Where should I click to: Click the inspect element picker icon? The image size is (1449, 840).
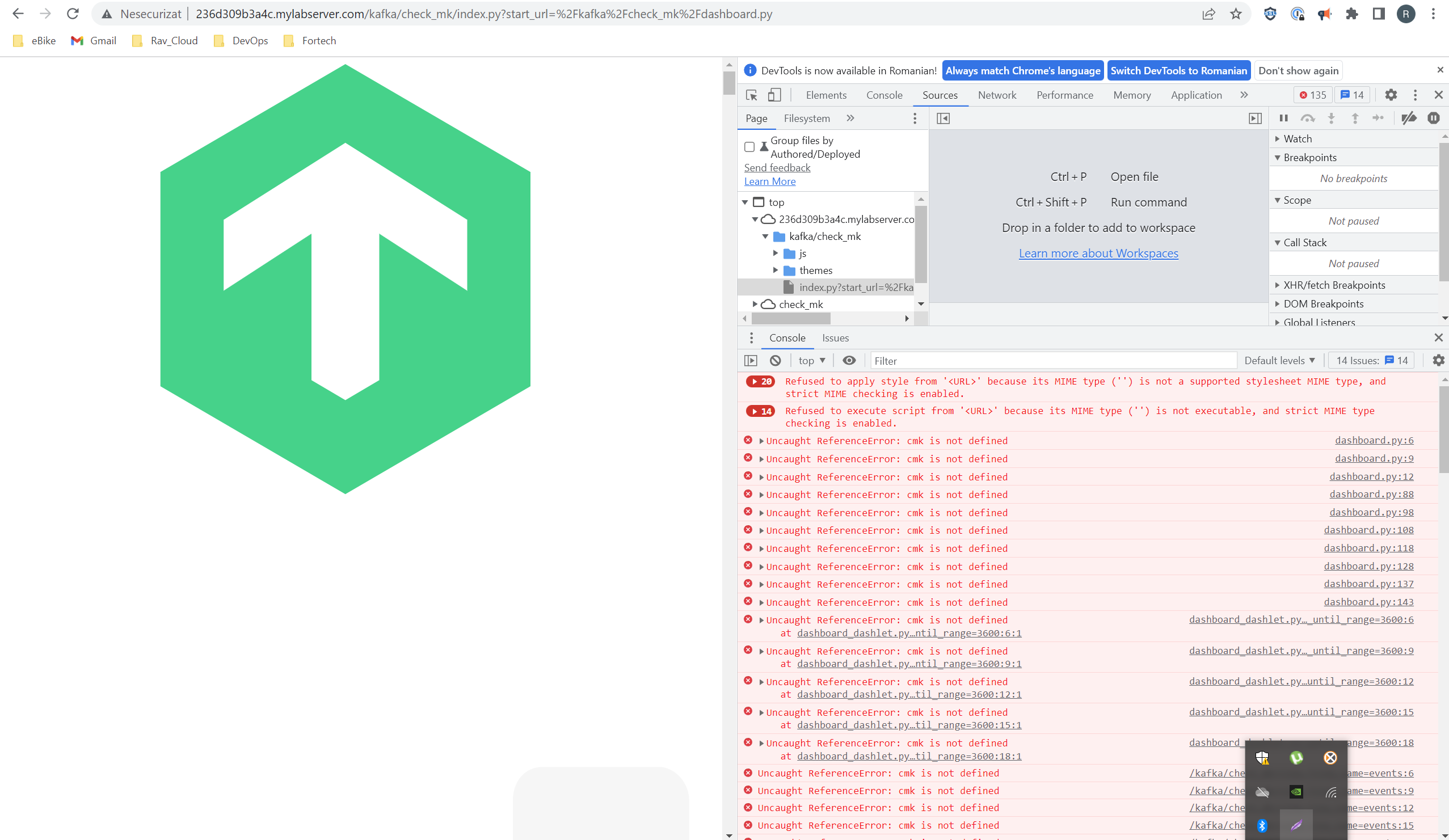coord(751,95)
